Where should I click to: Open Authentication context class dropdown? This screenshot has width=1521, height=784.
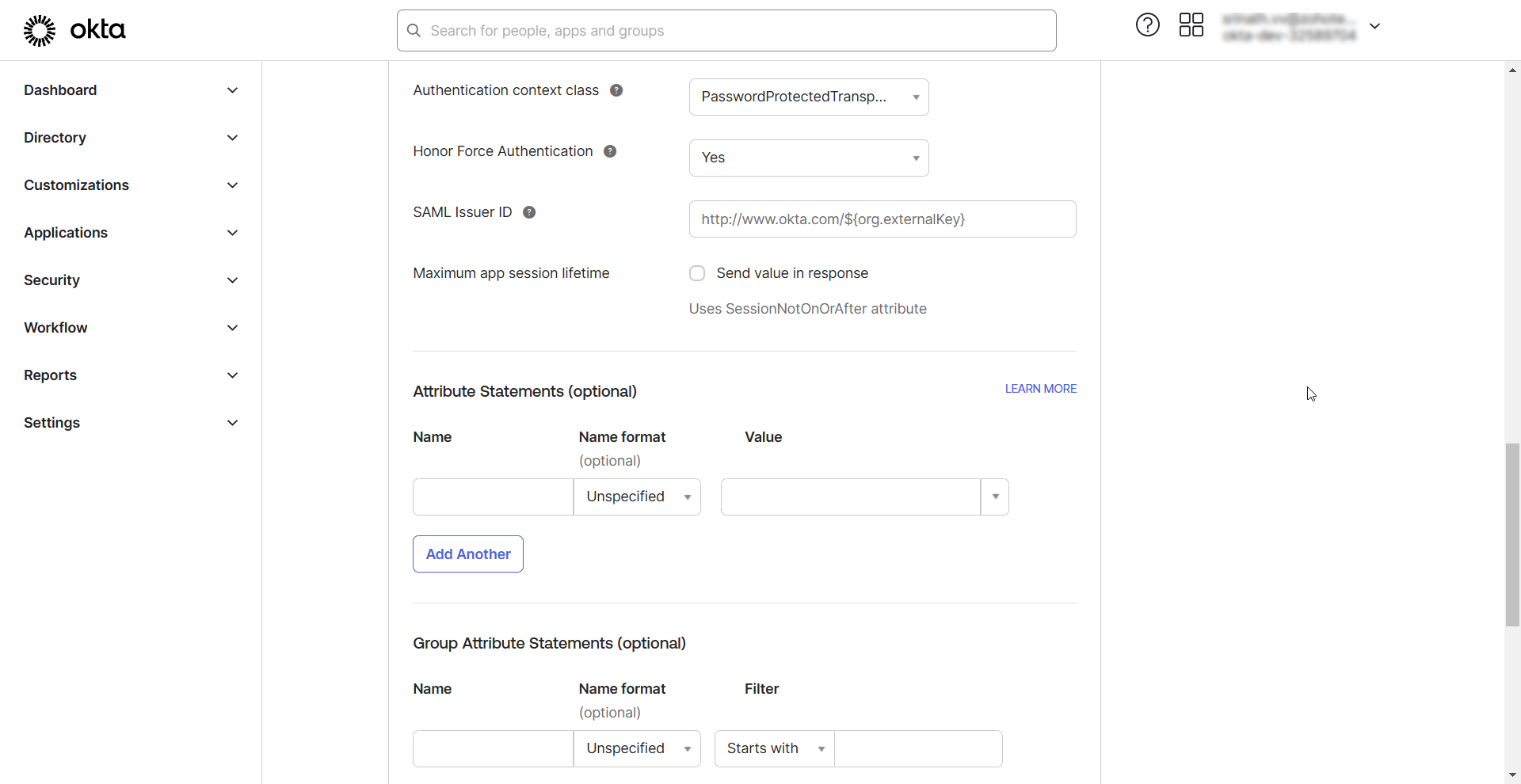click(x=808, y=97)
